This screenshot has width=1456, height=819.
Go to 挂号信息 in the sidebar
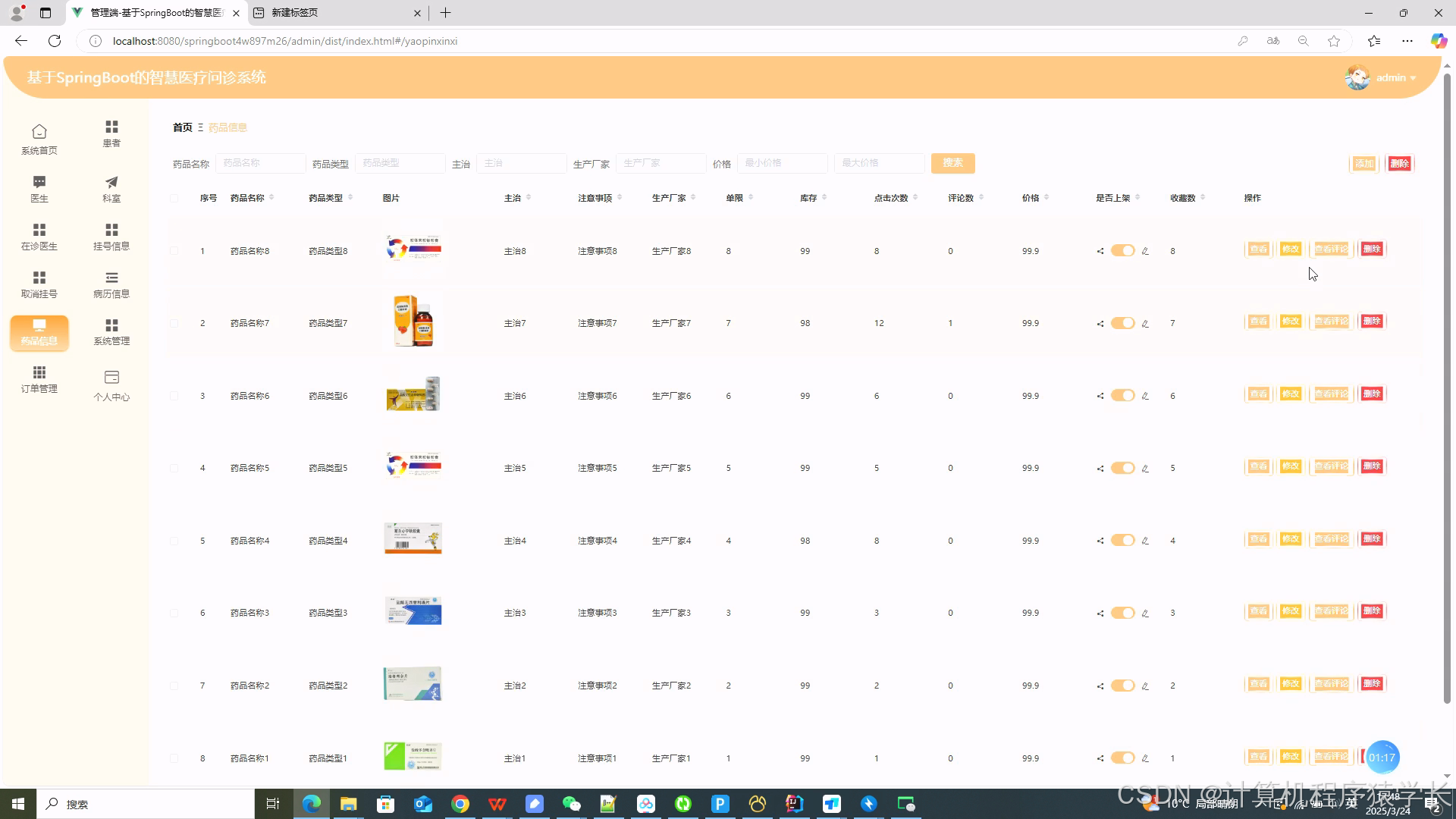coord(111,236)
